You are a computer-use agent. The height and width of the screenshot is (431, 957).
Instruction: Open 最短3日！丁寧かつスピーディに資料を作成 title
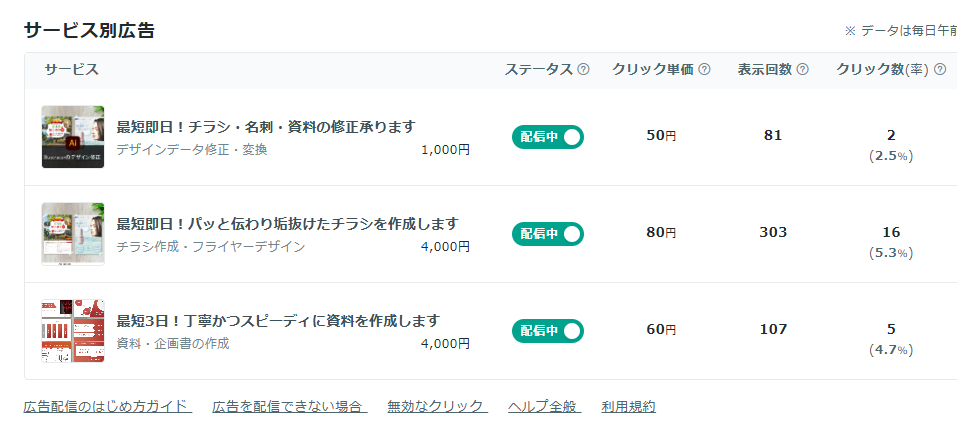point(278,321)
